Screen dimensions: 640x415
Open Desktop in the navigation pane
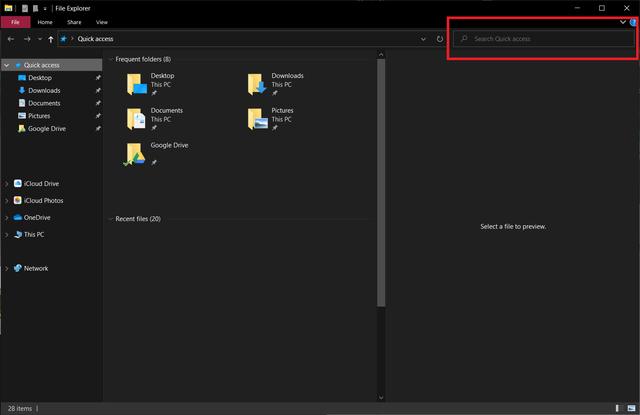pyautogui.click(x=40, y=78)
